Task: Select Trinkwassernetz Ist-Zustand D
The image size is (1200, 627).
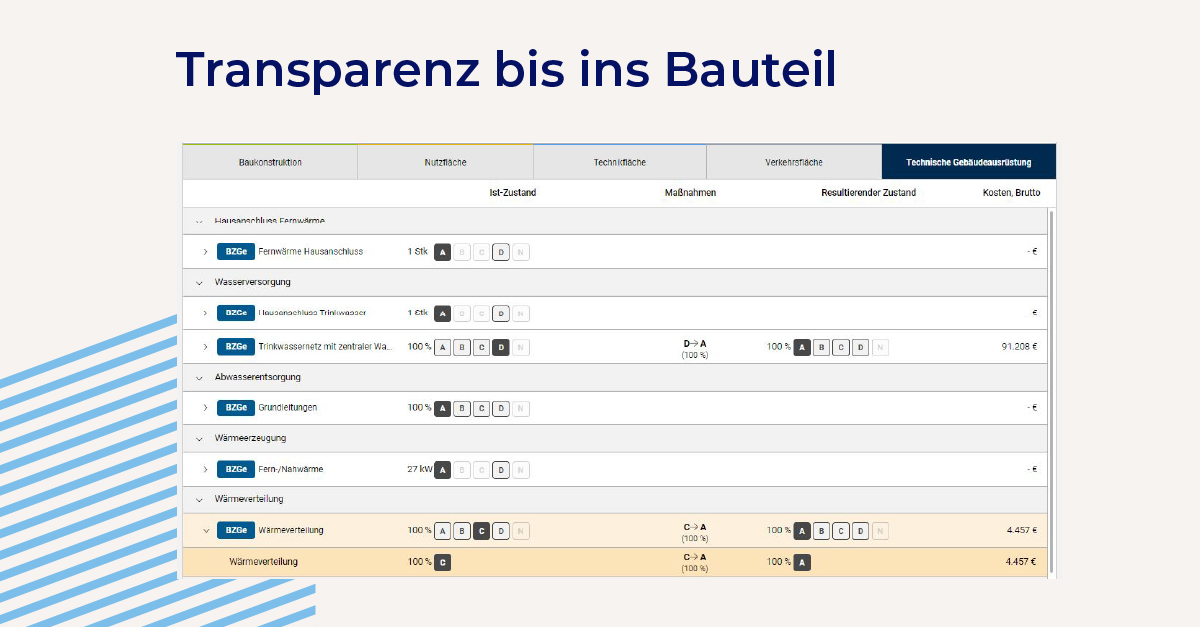Action: coord(501,347)
